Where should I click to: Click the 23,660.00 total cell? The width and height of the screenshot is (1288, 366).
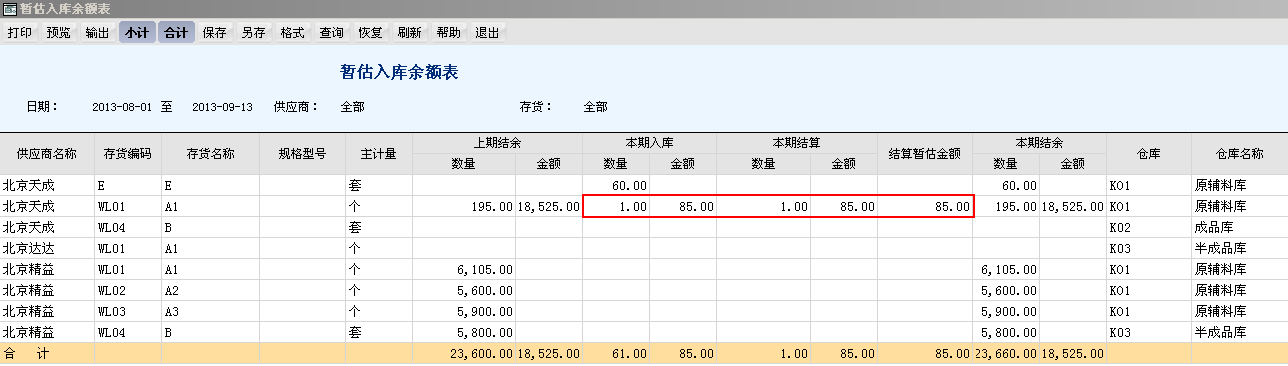(1006, 353)
